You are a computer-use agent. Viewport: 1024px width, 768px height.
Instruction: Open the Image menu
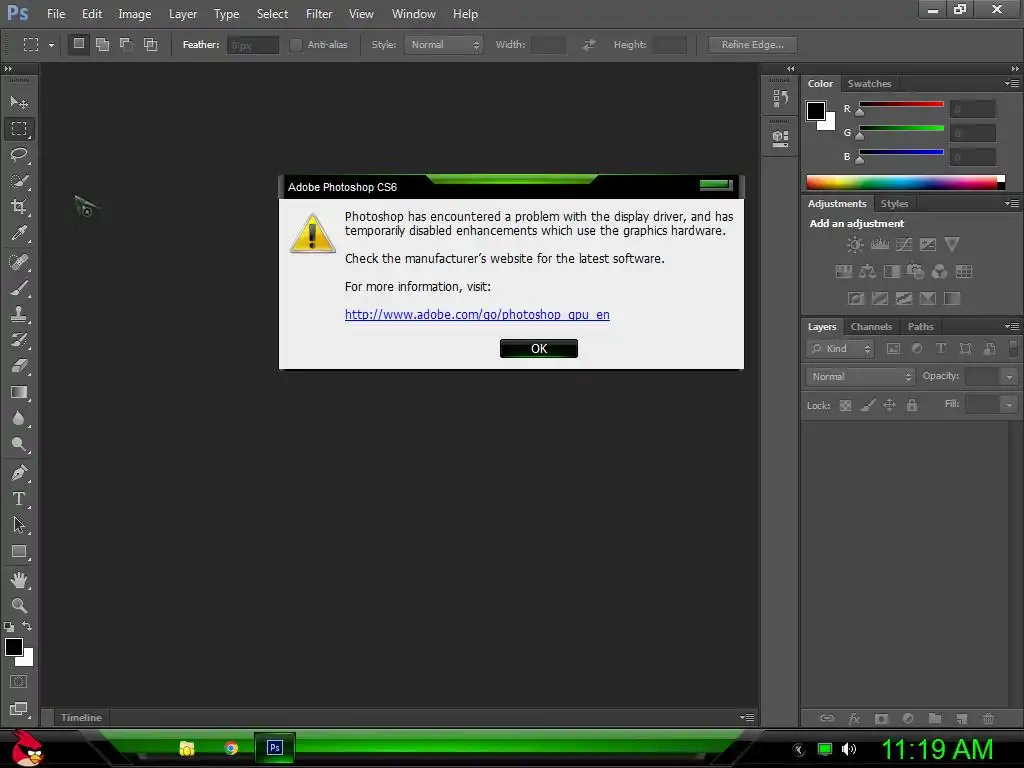[x=135, y=14]
